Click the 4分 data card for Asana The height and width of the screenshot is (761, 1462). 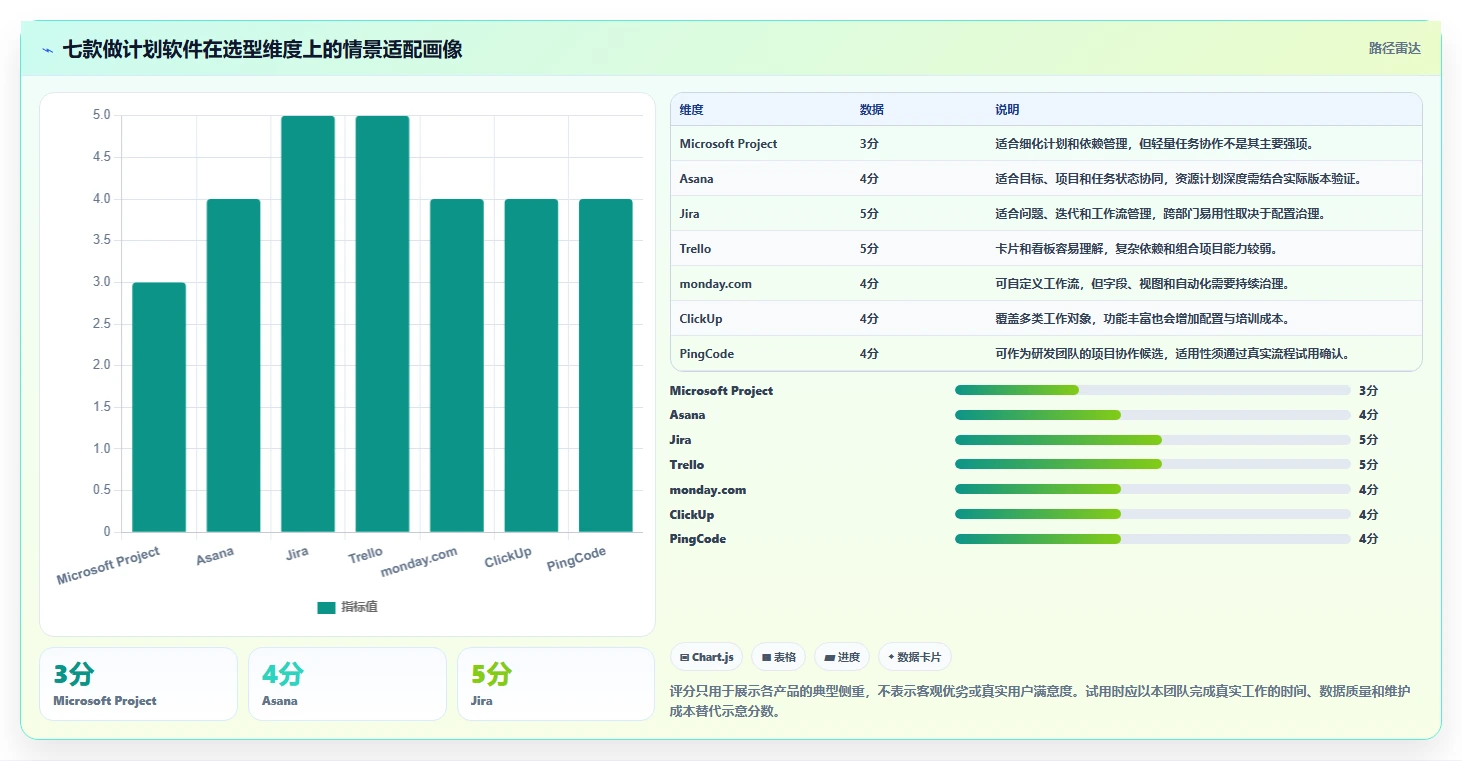[347, 684]
